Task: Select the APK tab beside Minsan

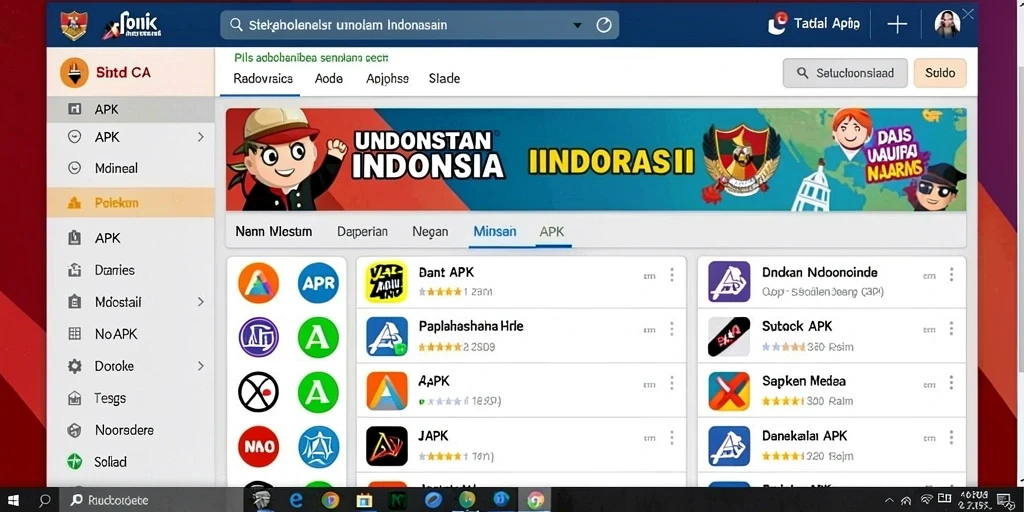Action: 552,231
